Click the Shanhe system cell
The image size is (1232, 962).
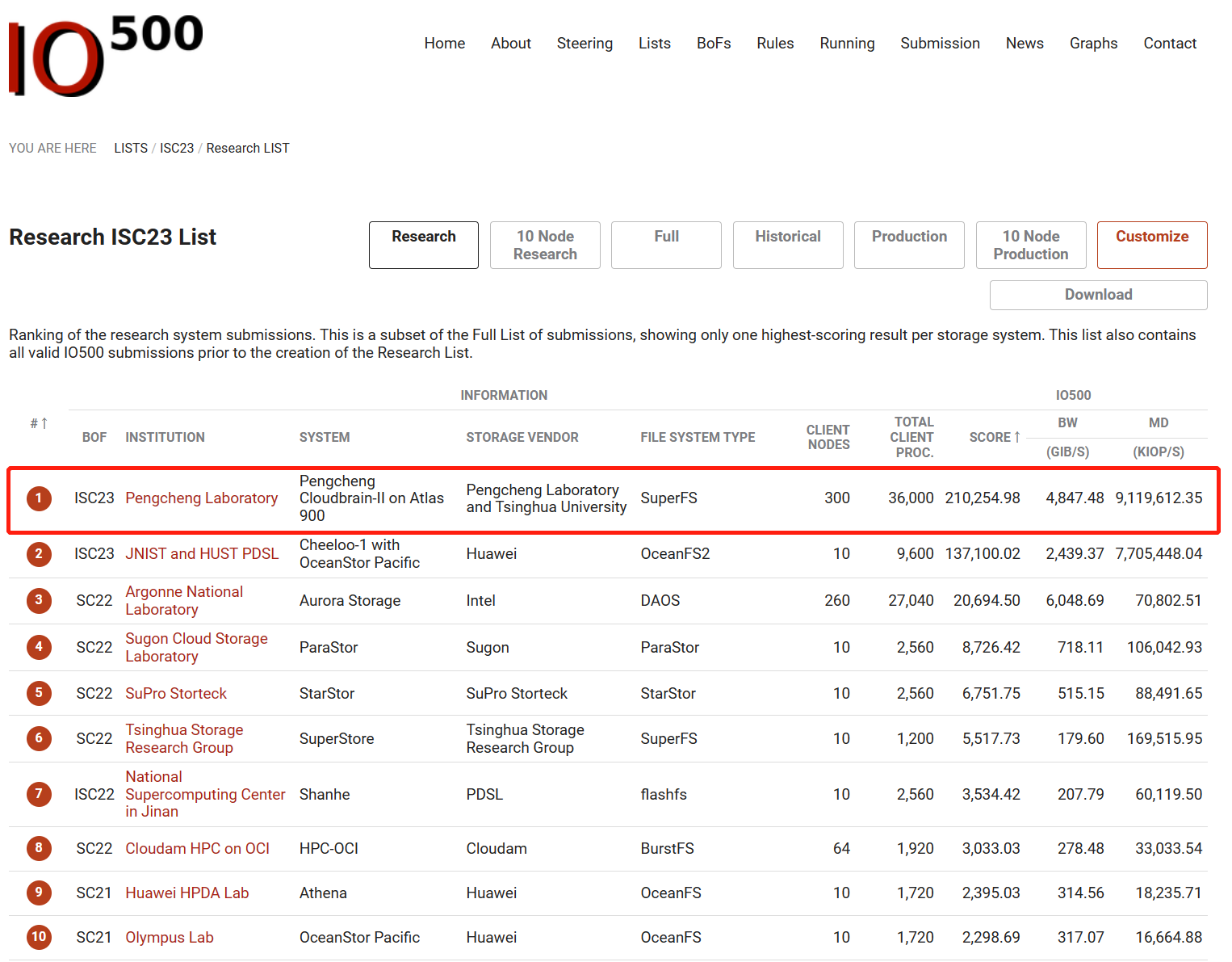click(x=325, y=795)
